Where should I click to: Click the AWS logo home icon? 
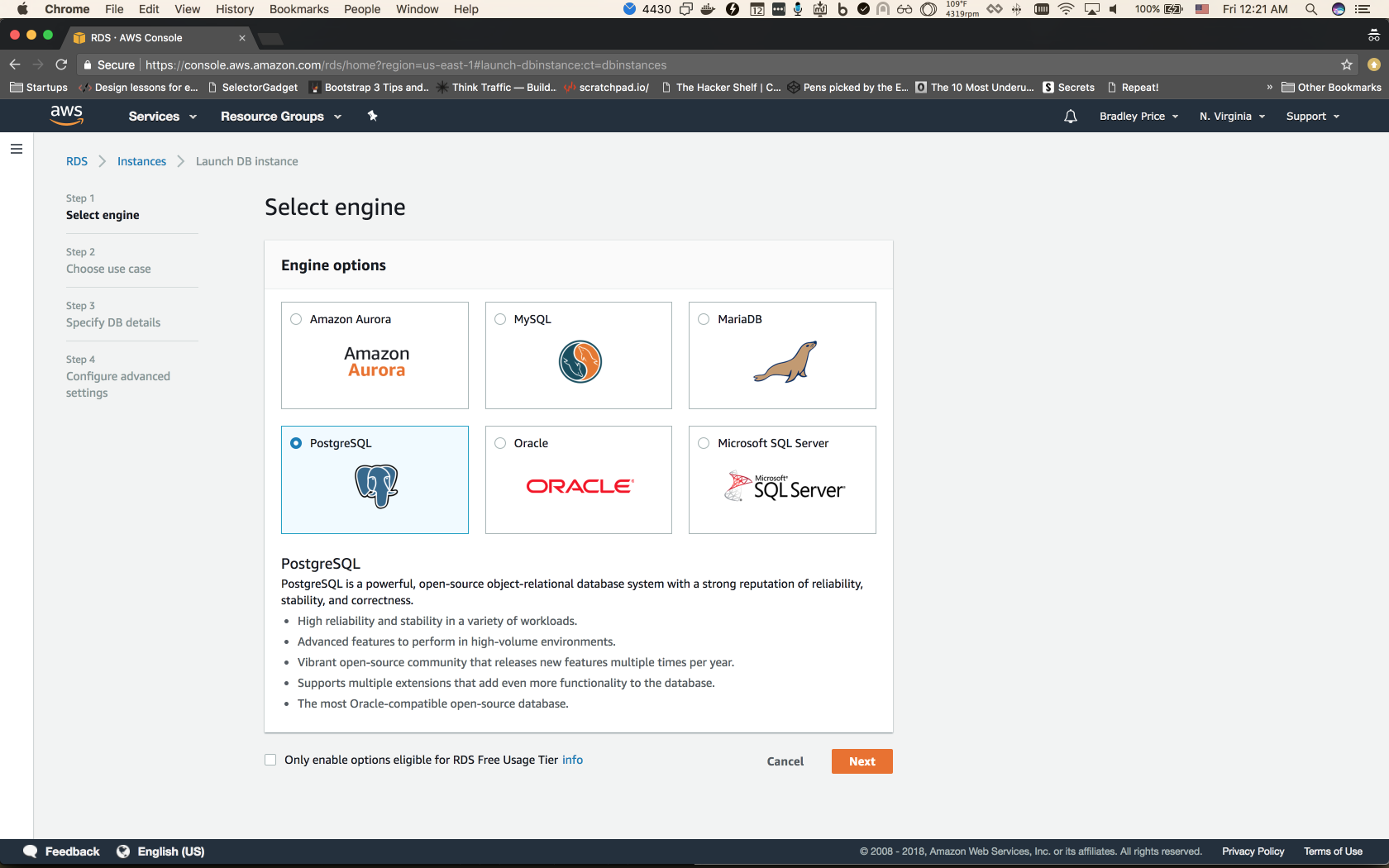[66, 116]
